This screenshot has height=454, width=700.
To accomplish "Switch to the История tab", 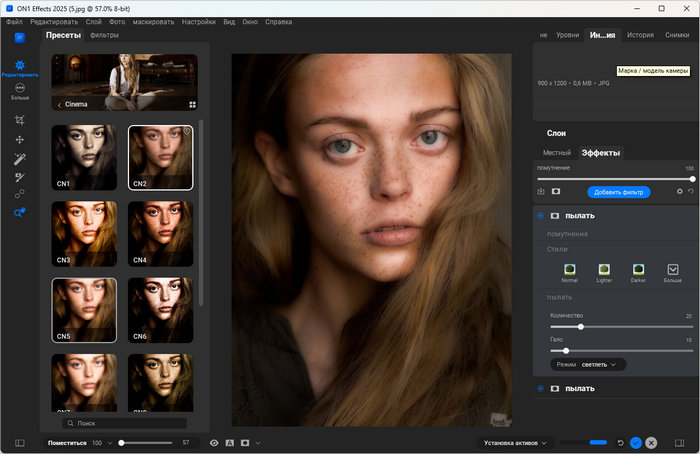I will pos(640,35).
